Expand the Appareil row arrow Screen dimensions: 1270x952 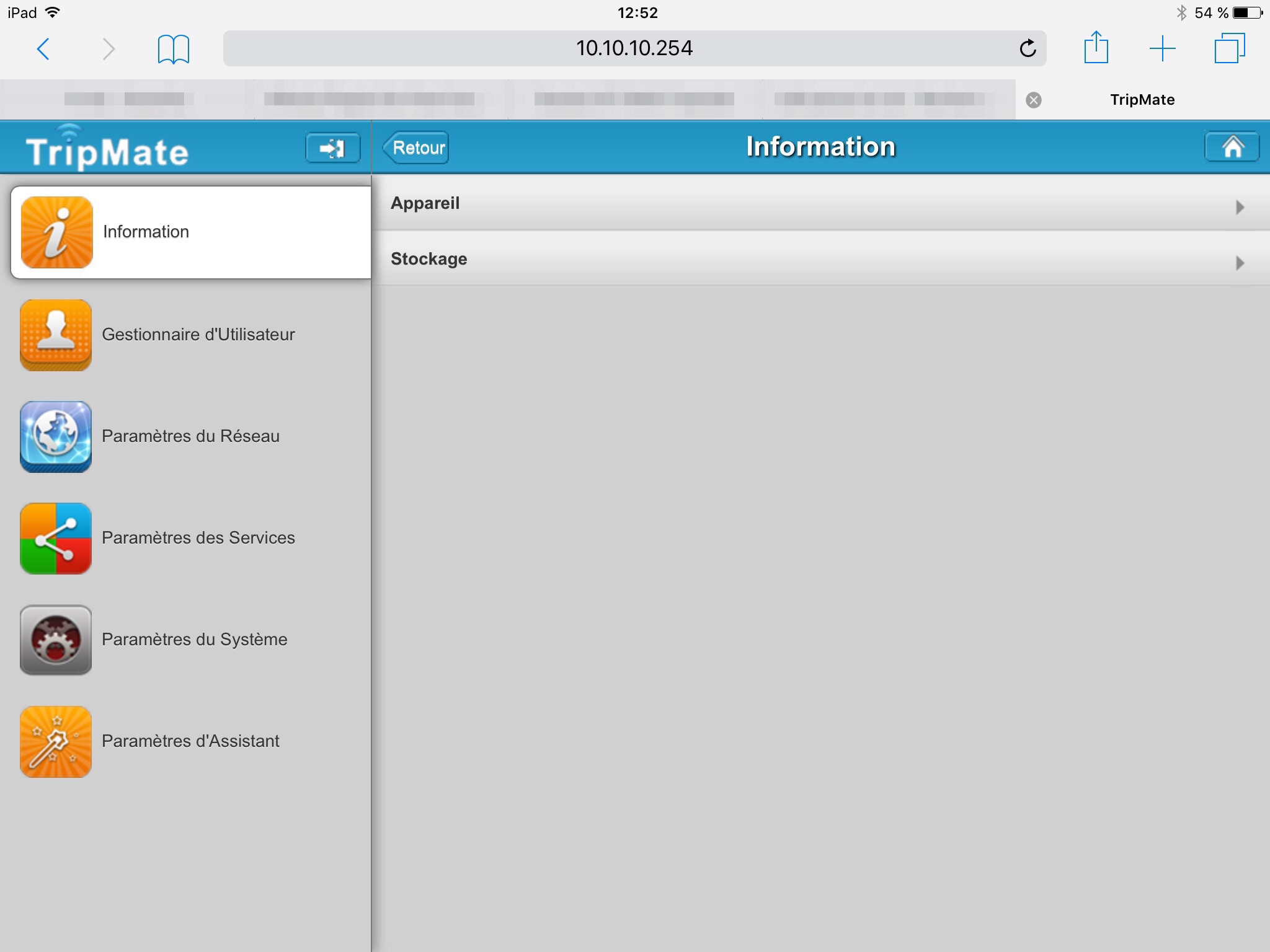pos(1240,206)
